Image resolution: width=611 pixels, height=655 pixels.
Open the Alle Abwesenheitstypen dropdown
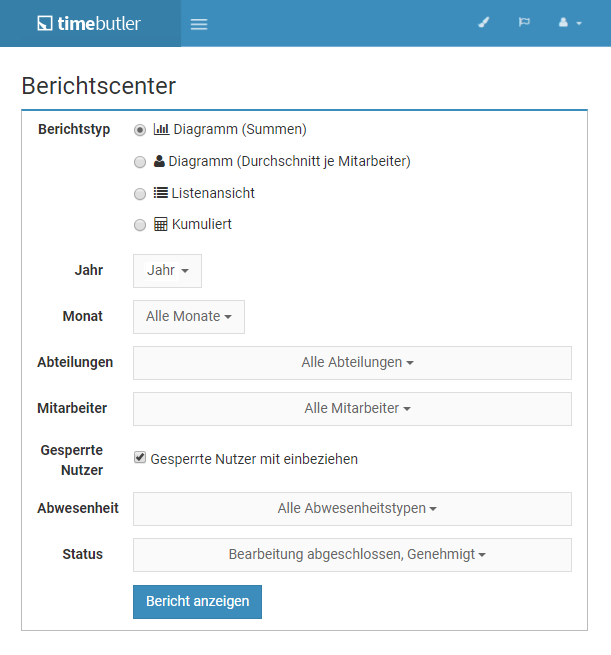pos(352,509)
